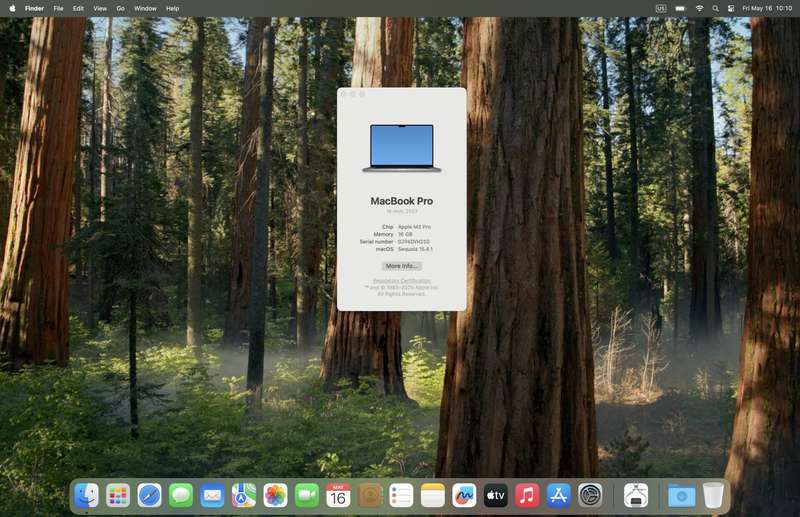800x517 pixels.
Task: Open the File menu
Action: click(59, 8)
